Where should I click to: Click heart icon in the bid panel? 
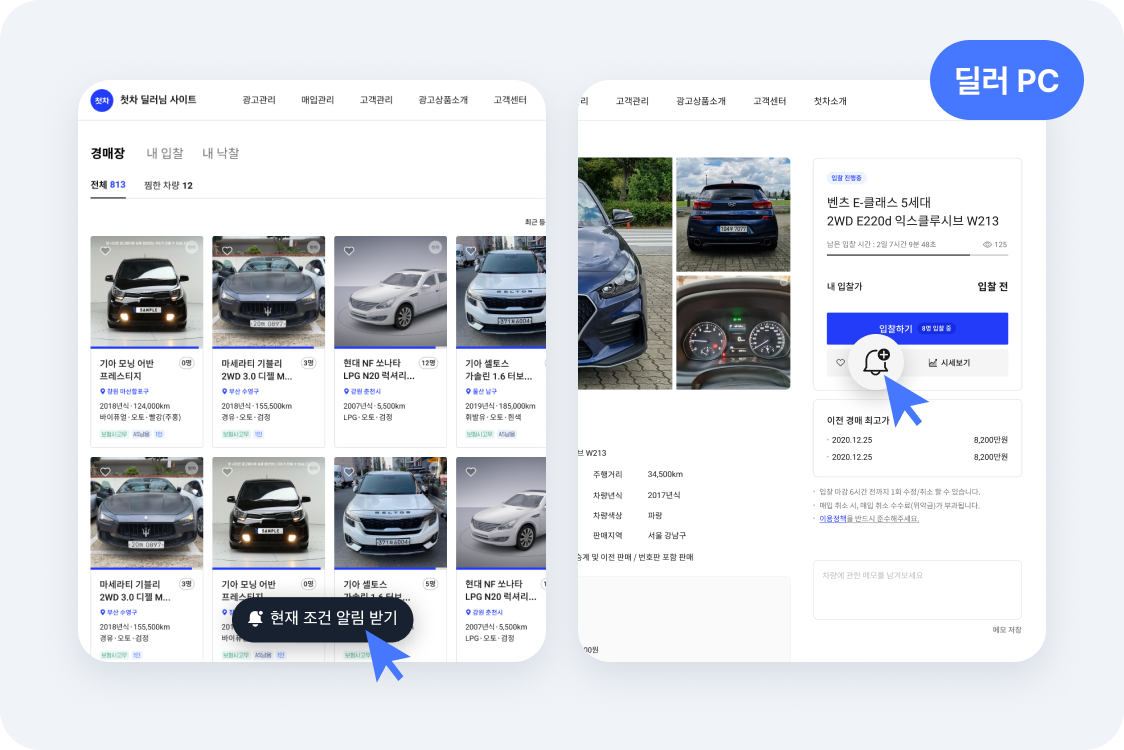tap(840, 363)
